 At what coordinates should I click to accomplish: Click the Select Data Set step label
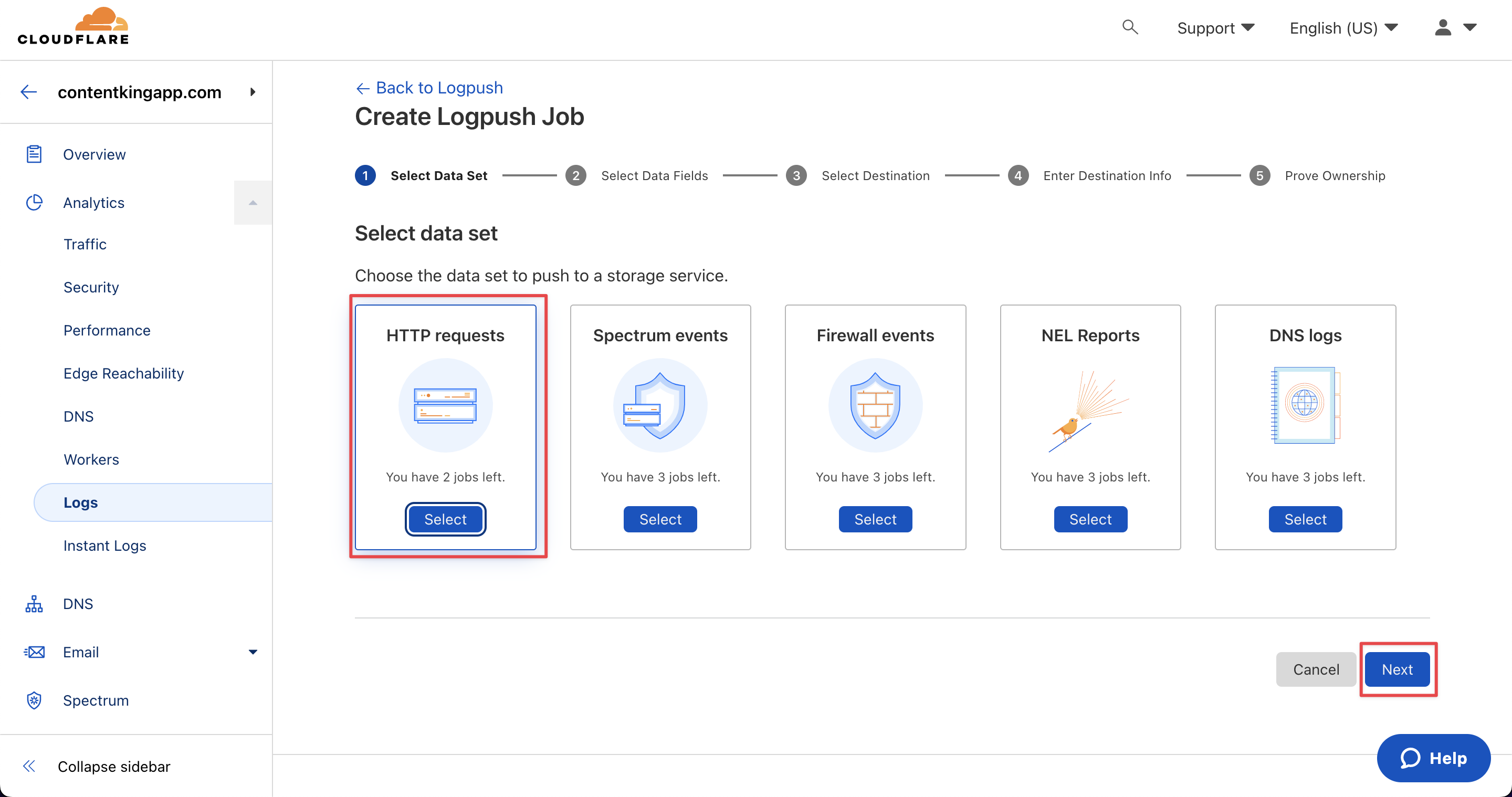point(439,175)
